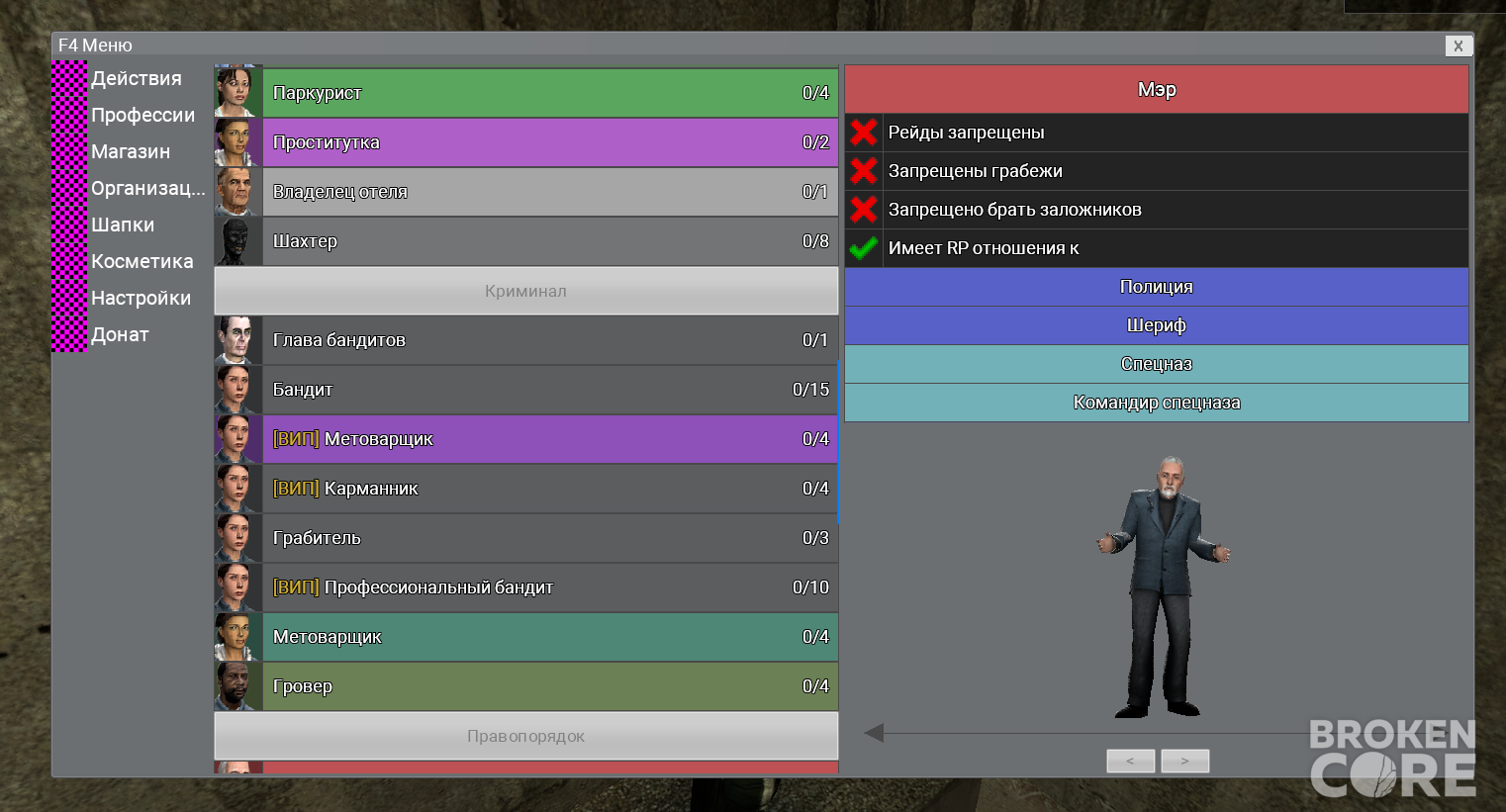
Task: Show the next model with the > button
Action: 1184,761
